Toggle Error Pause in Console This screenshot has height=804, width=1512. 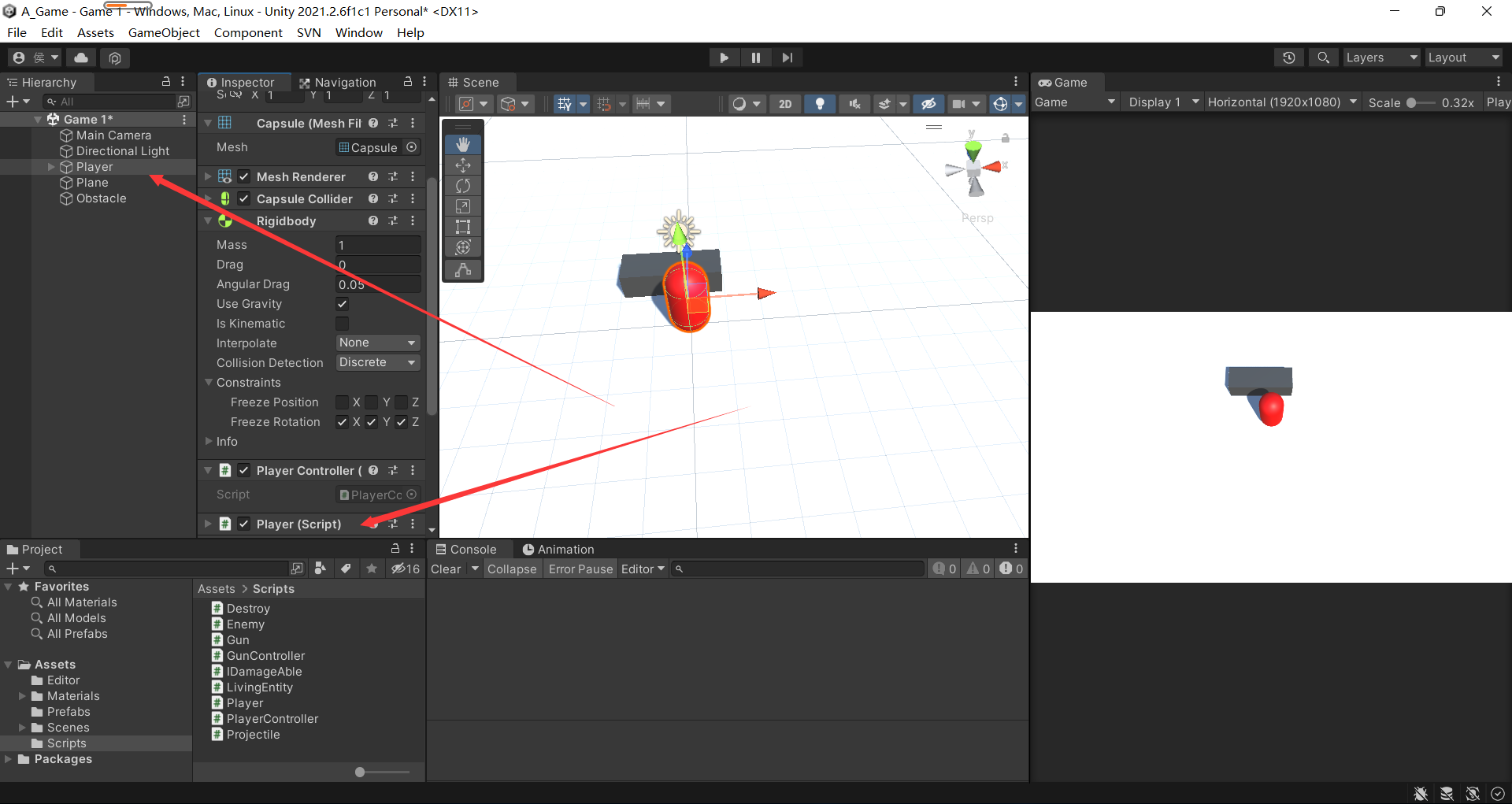tap(580, 569)
